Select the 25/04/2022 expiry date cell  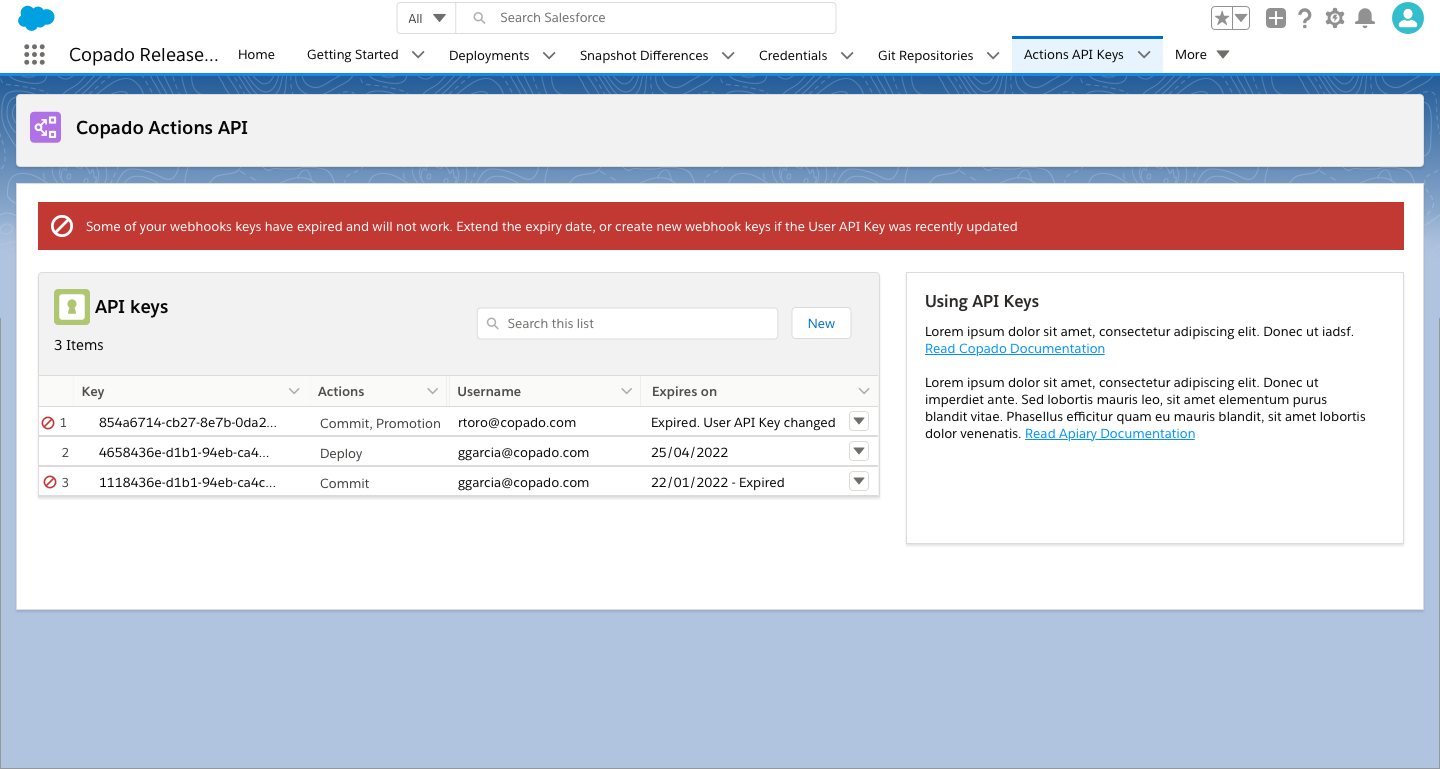(x=690, y=452)
